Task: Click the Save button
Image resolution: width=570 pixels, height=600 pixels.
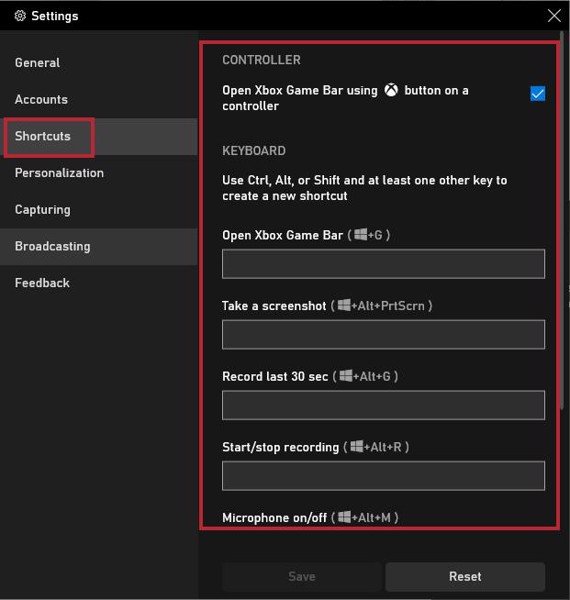Action: point(302,576)
